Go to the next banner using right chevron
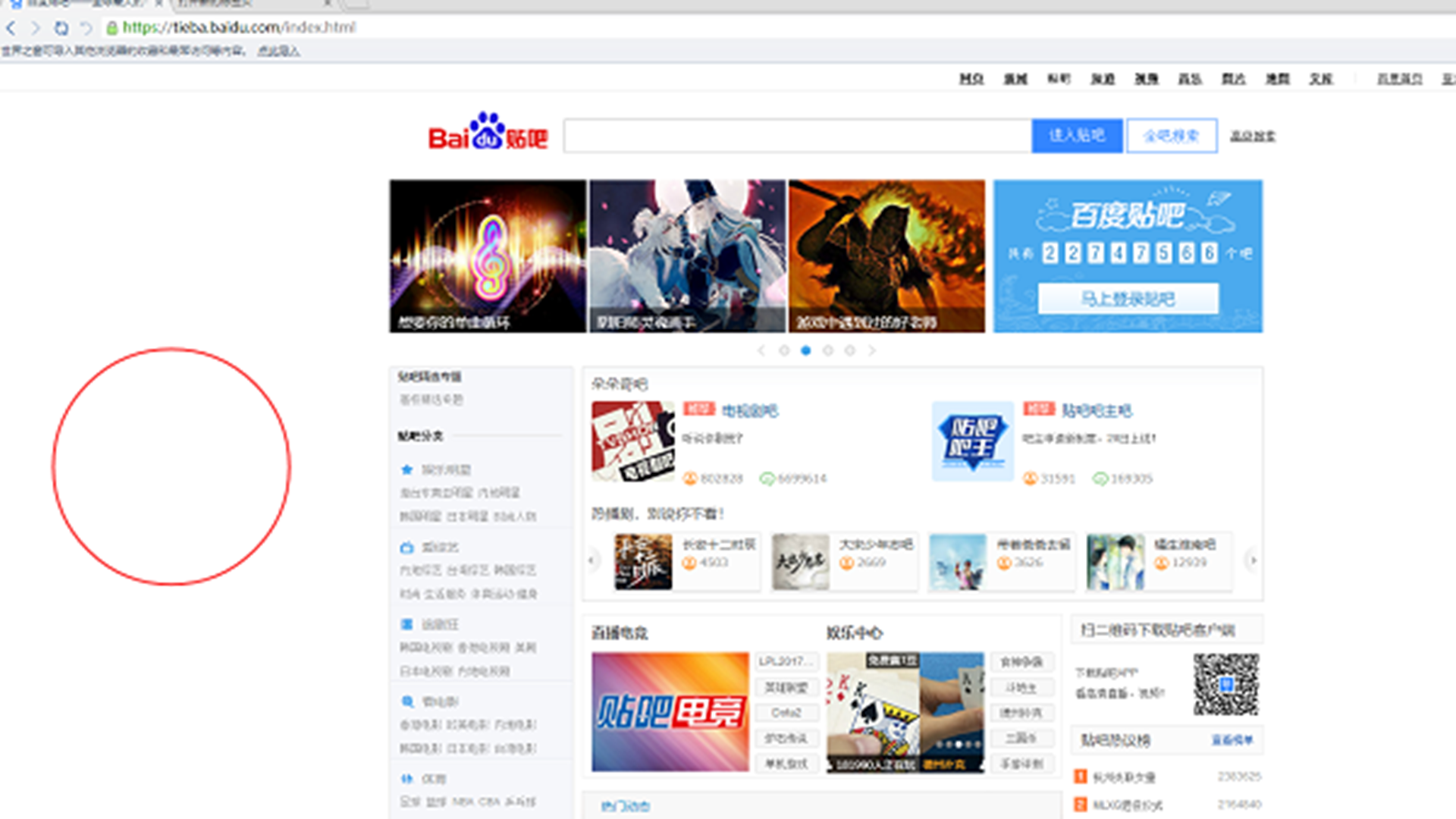Image resolution: width=1456 pixels, height=819 pixels. point(872,350)
